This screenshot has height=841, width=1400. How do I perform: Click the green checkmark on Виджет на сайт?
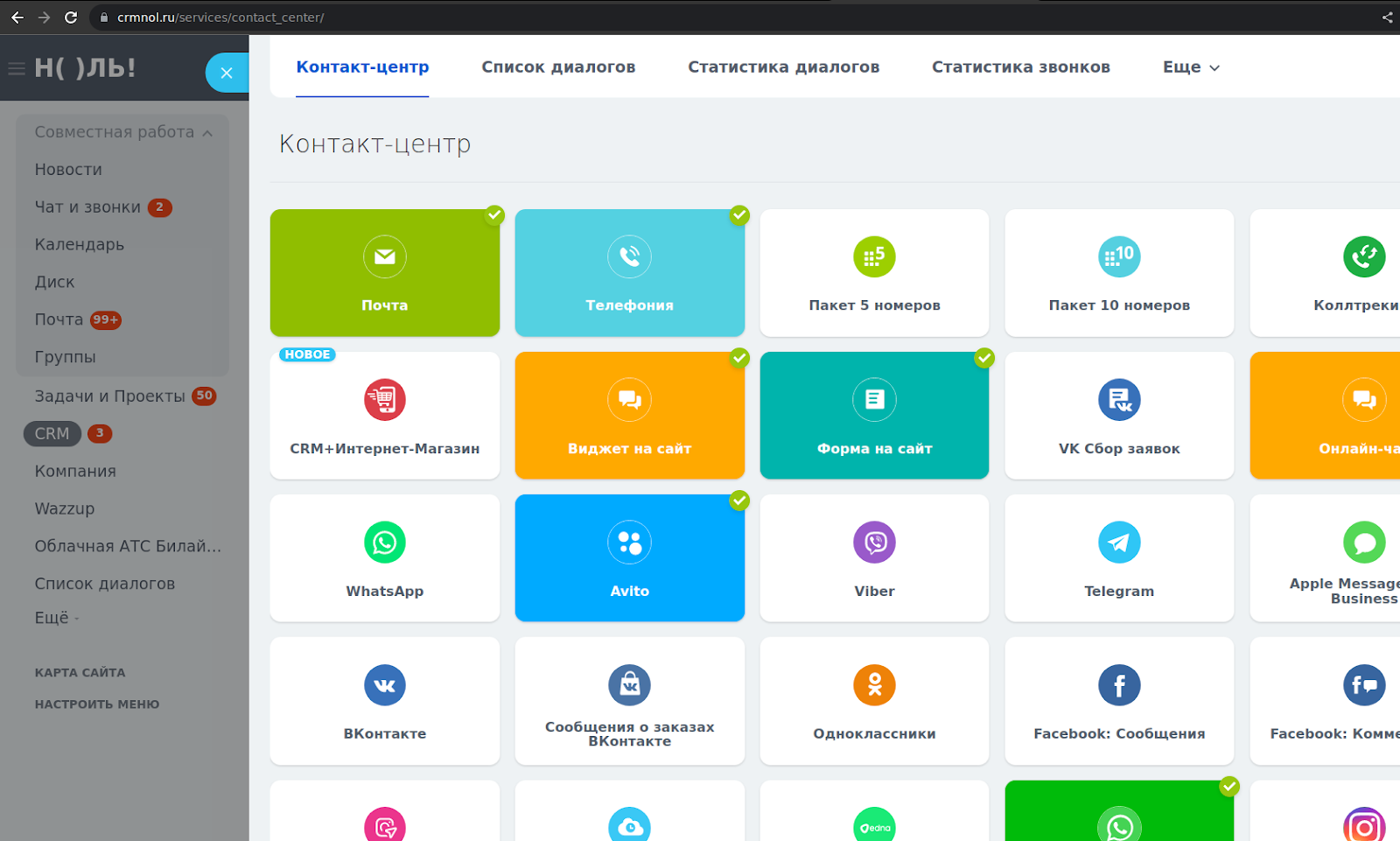740,357
